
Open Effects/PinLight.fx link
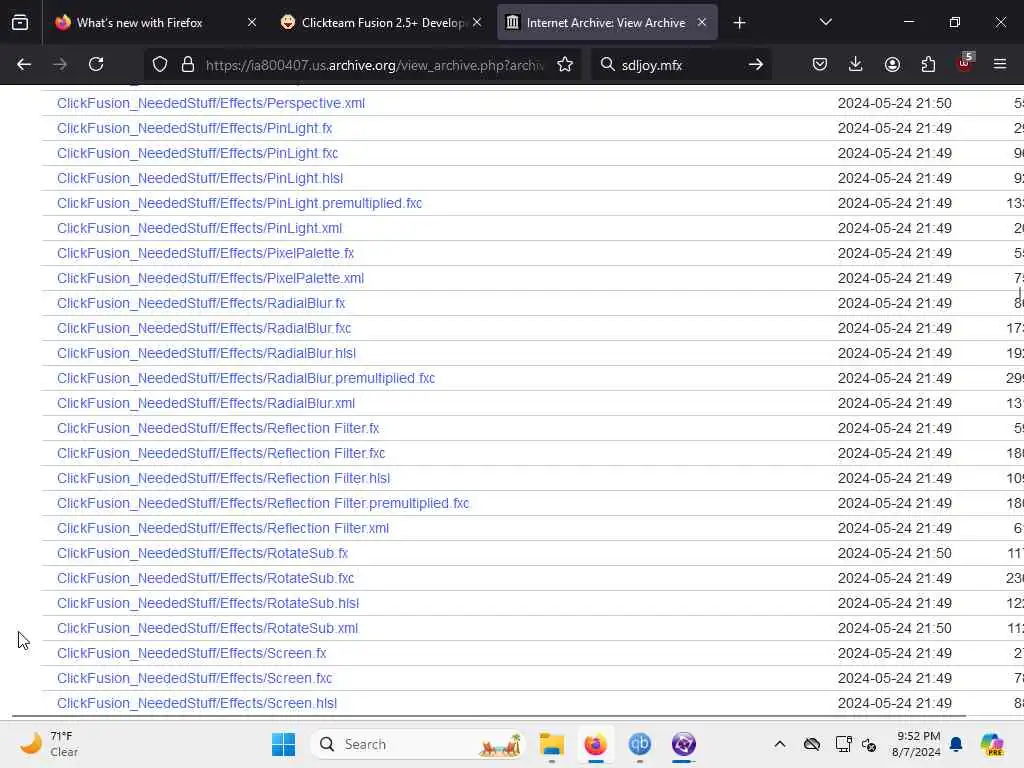tap(194, 128)
